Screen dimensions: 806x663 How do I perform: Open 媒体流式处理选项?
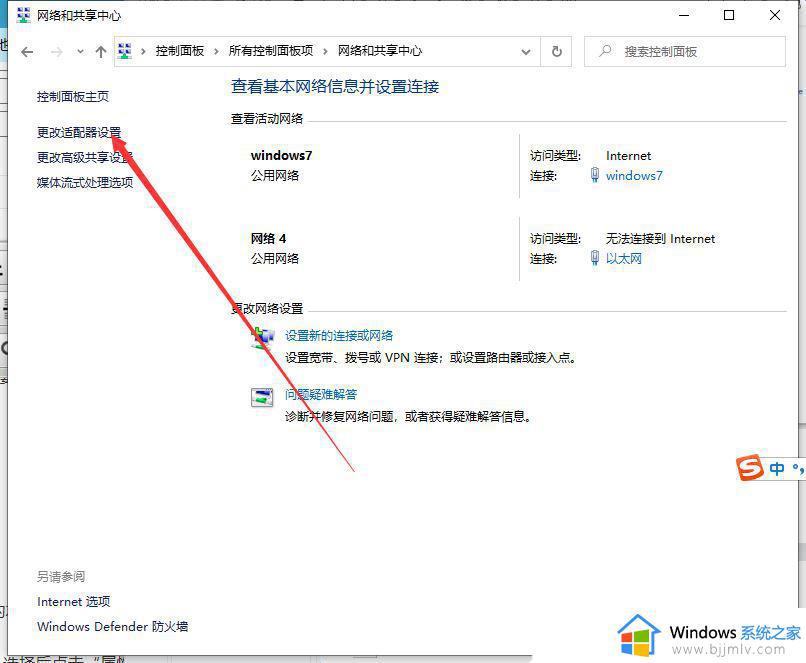pos(85,182)
